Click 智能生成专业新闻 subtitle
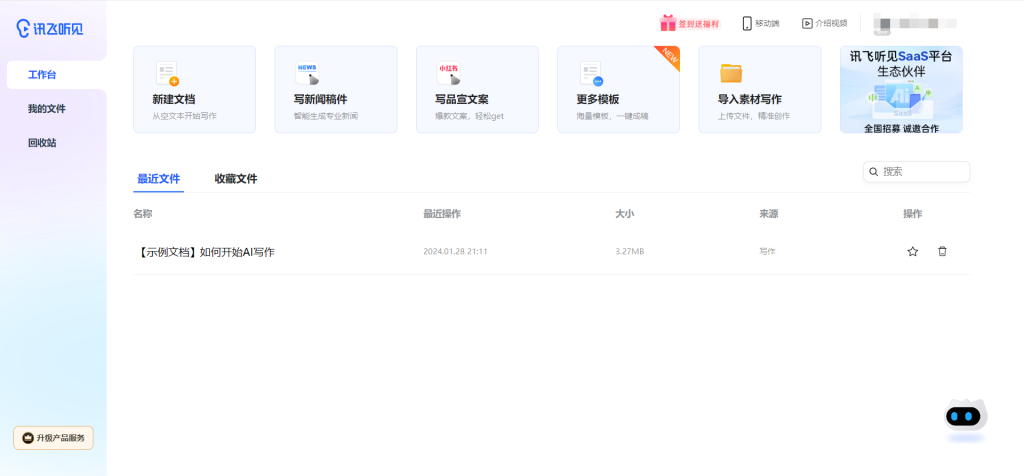This screenshot has width=1024, height=476. pyautogui.click(x=325, y=116)
